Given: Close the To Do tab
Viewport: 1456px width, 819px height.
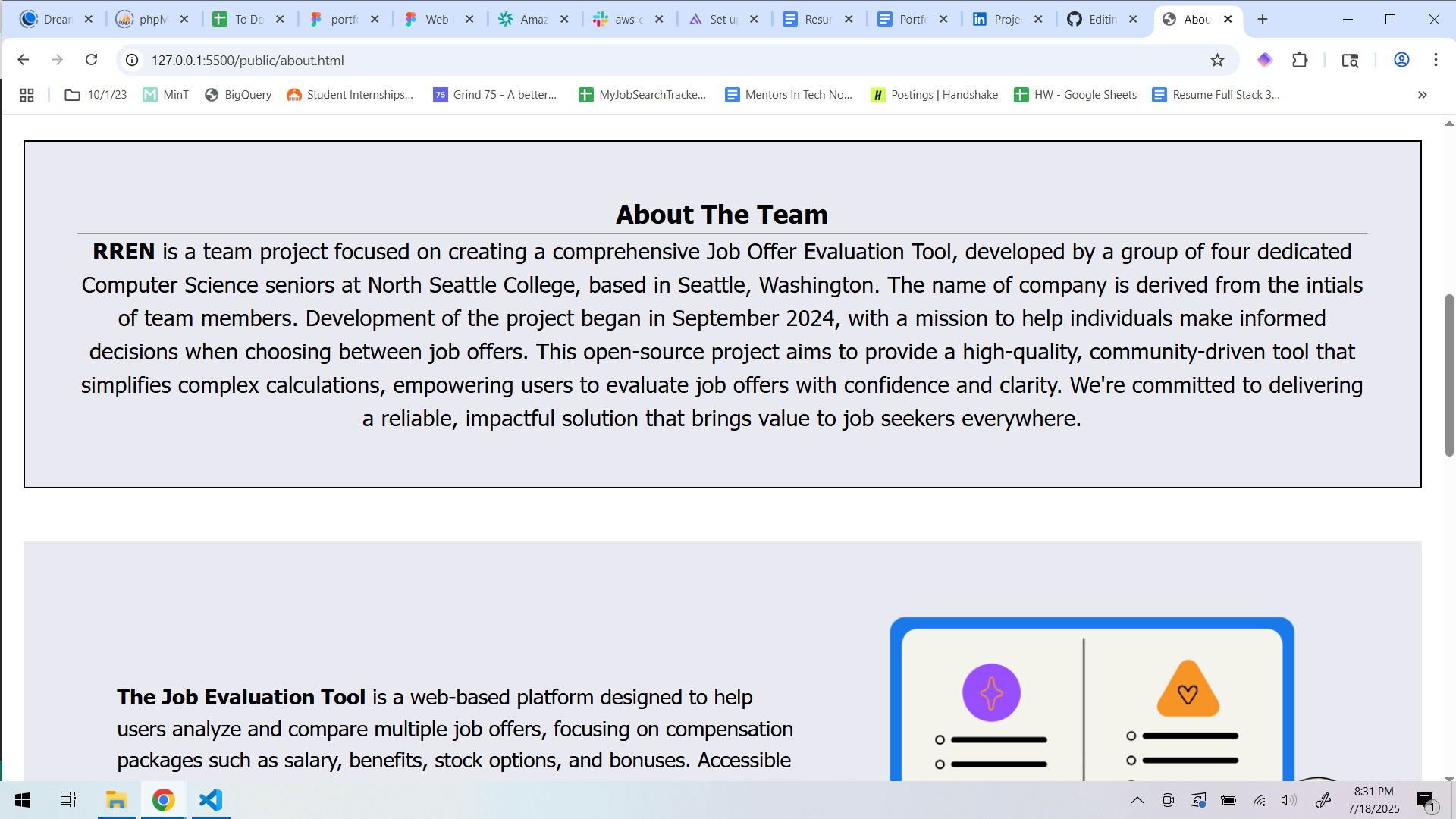Looking at the screenshot, I should [280, 20].
